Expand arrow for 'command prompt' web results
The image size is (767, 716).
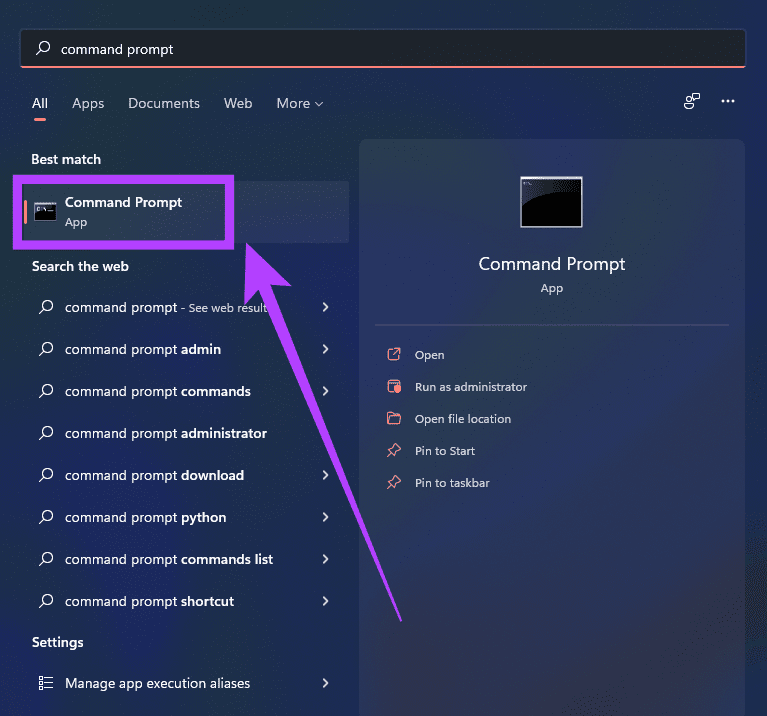coord(325,307)
